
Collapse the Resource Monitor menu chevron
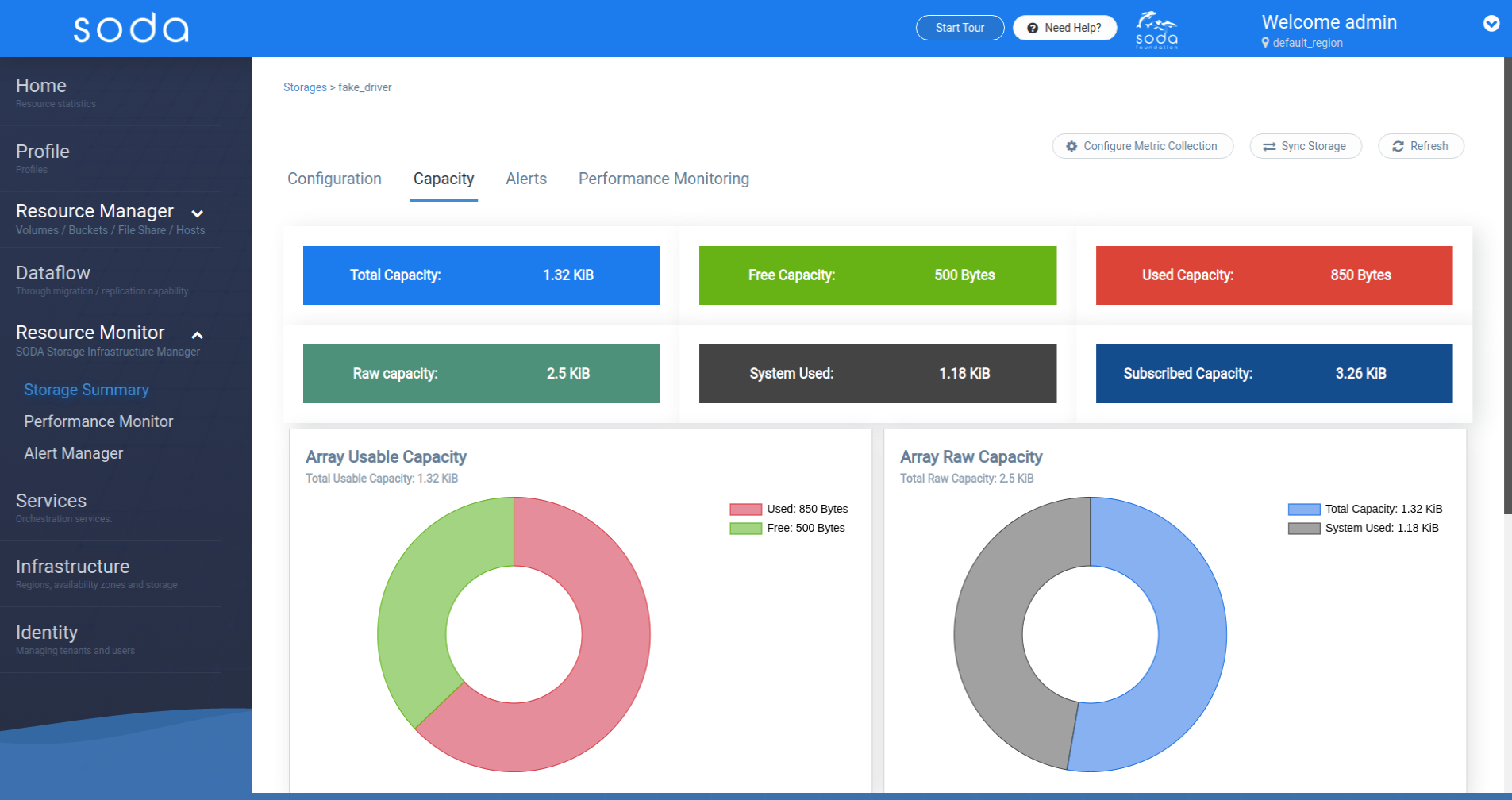(198, 335)
